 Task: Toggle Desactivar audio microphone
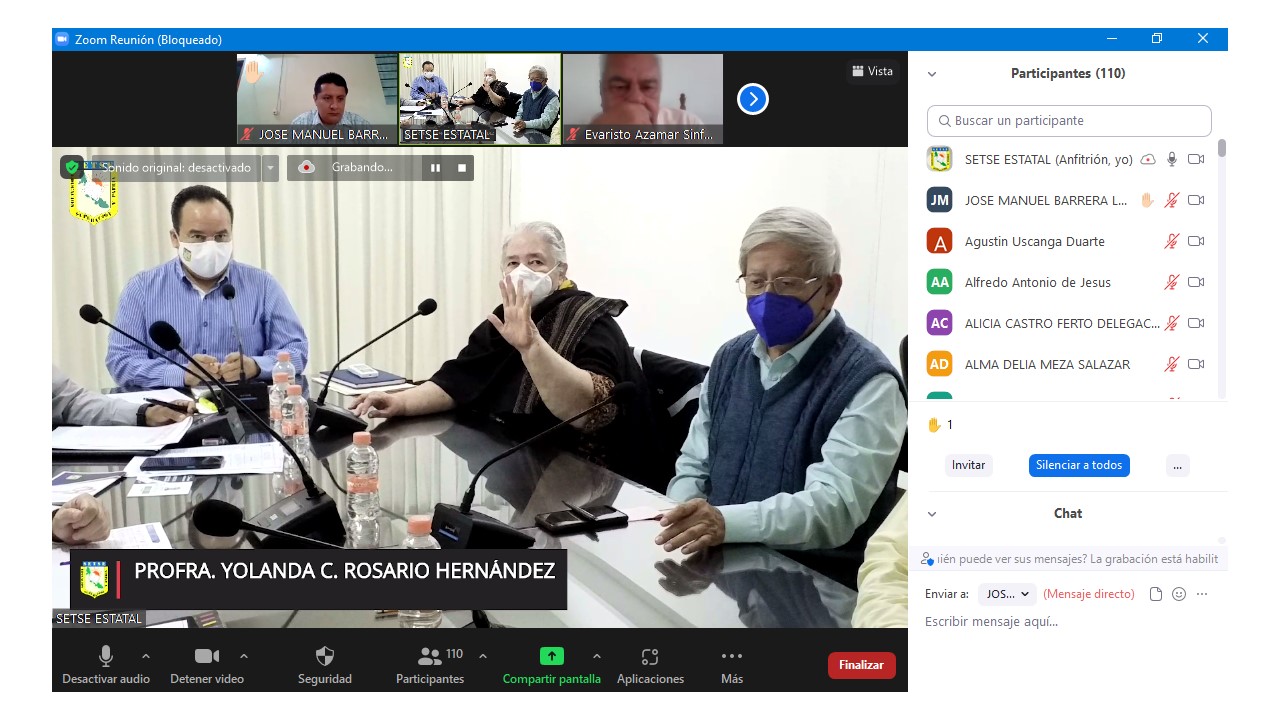click(105, 657)
